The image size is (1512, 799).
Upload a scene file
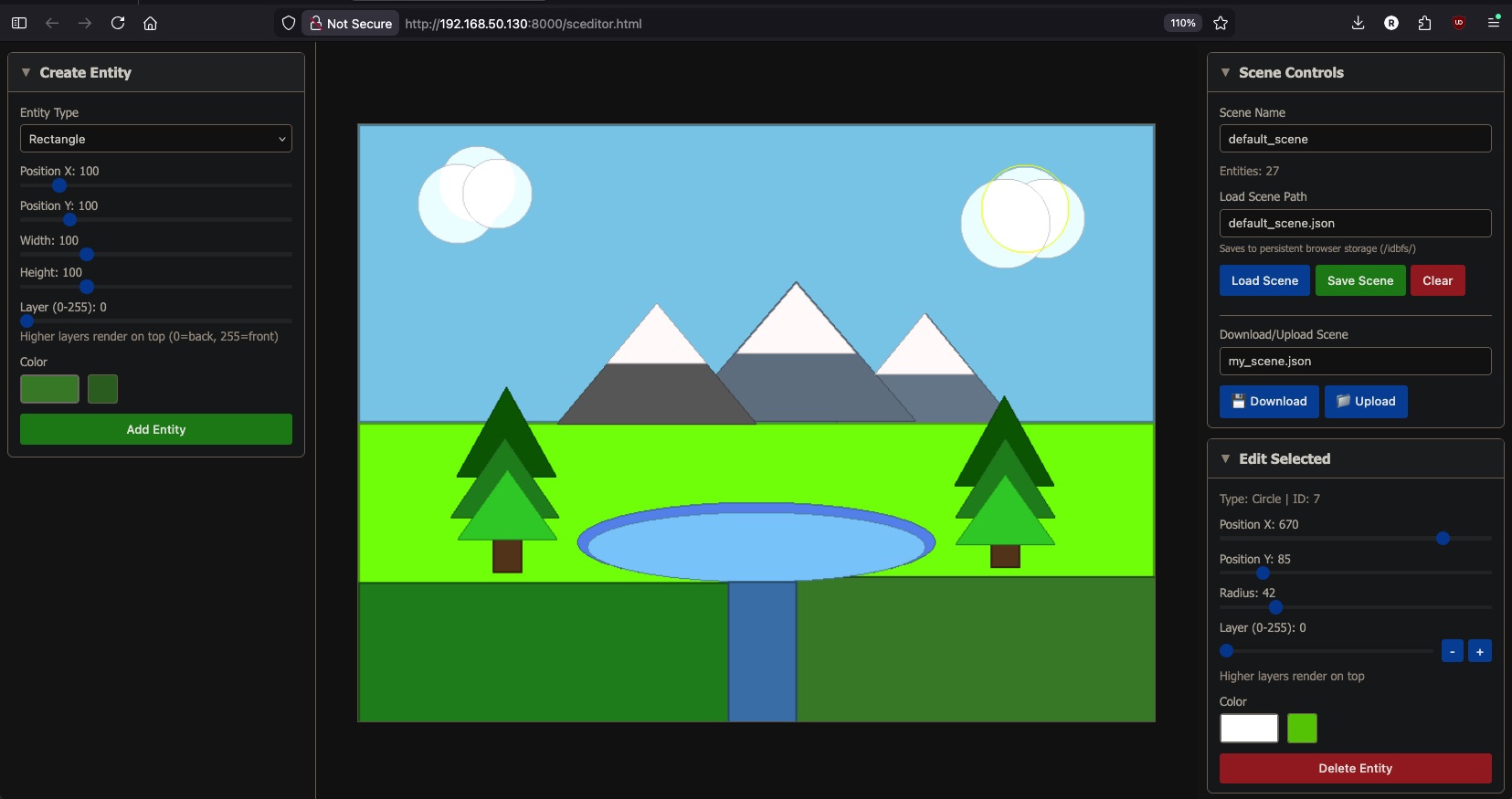[1366, 402]
